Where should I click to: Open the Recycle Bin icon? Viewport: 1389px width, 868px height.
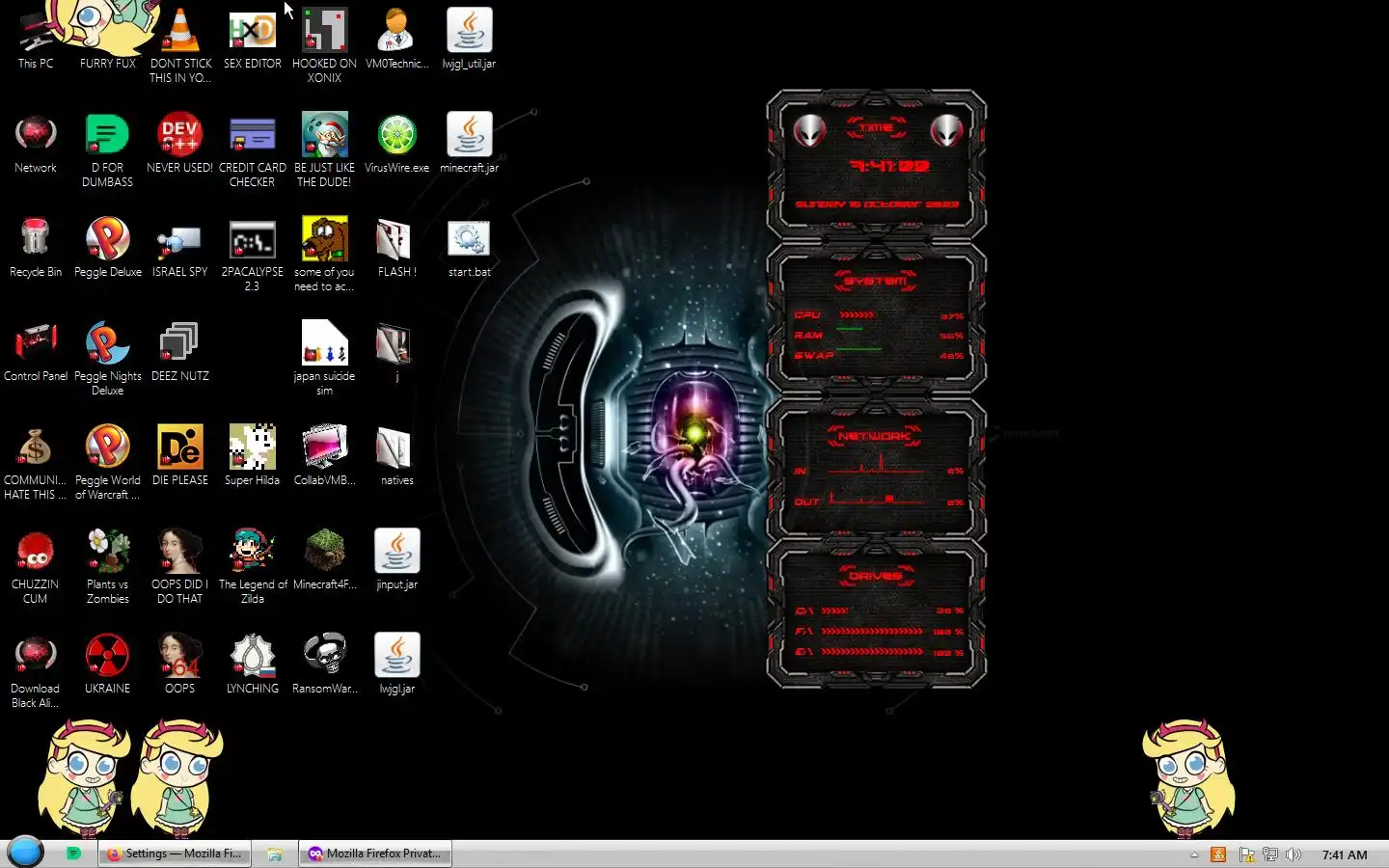click(x=36, y=247)
